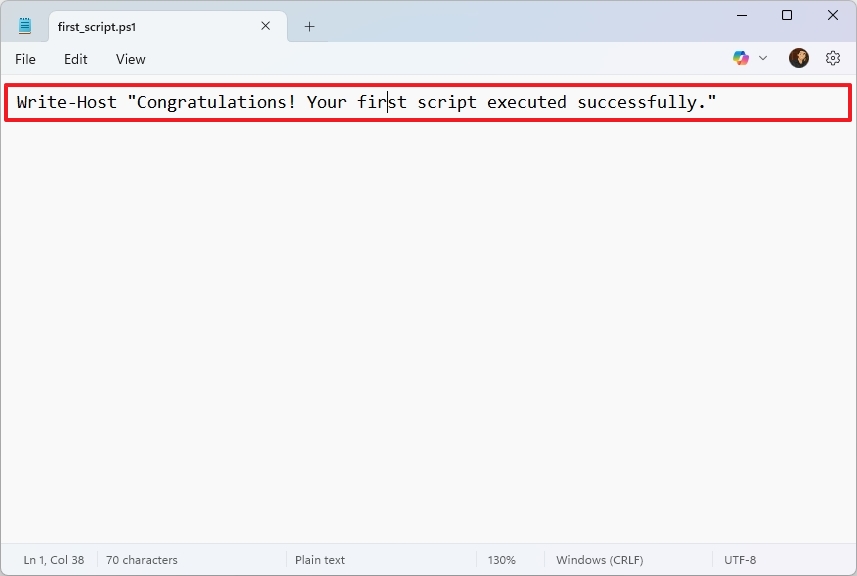
Task: Open the File menu
Action: coord(26,59)
